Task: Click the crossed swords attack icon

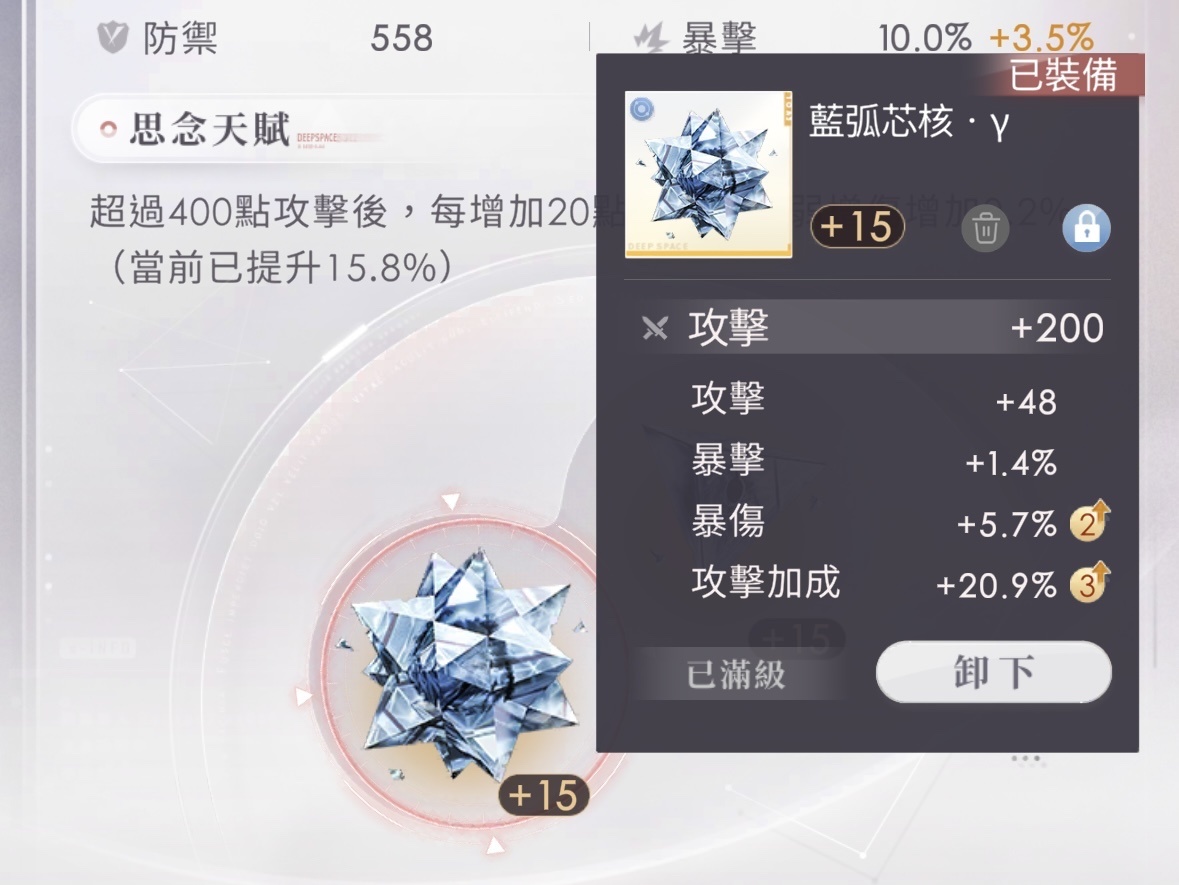Action: click(655, 328)
